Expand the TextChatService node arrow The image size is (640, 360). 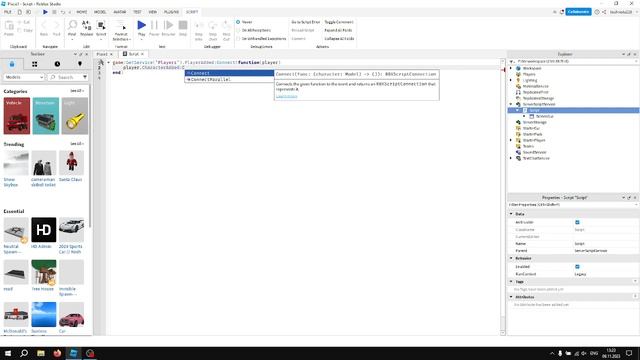tap(511, 158)
